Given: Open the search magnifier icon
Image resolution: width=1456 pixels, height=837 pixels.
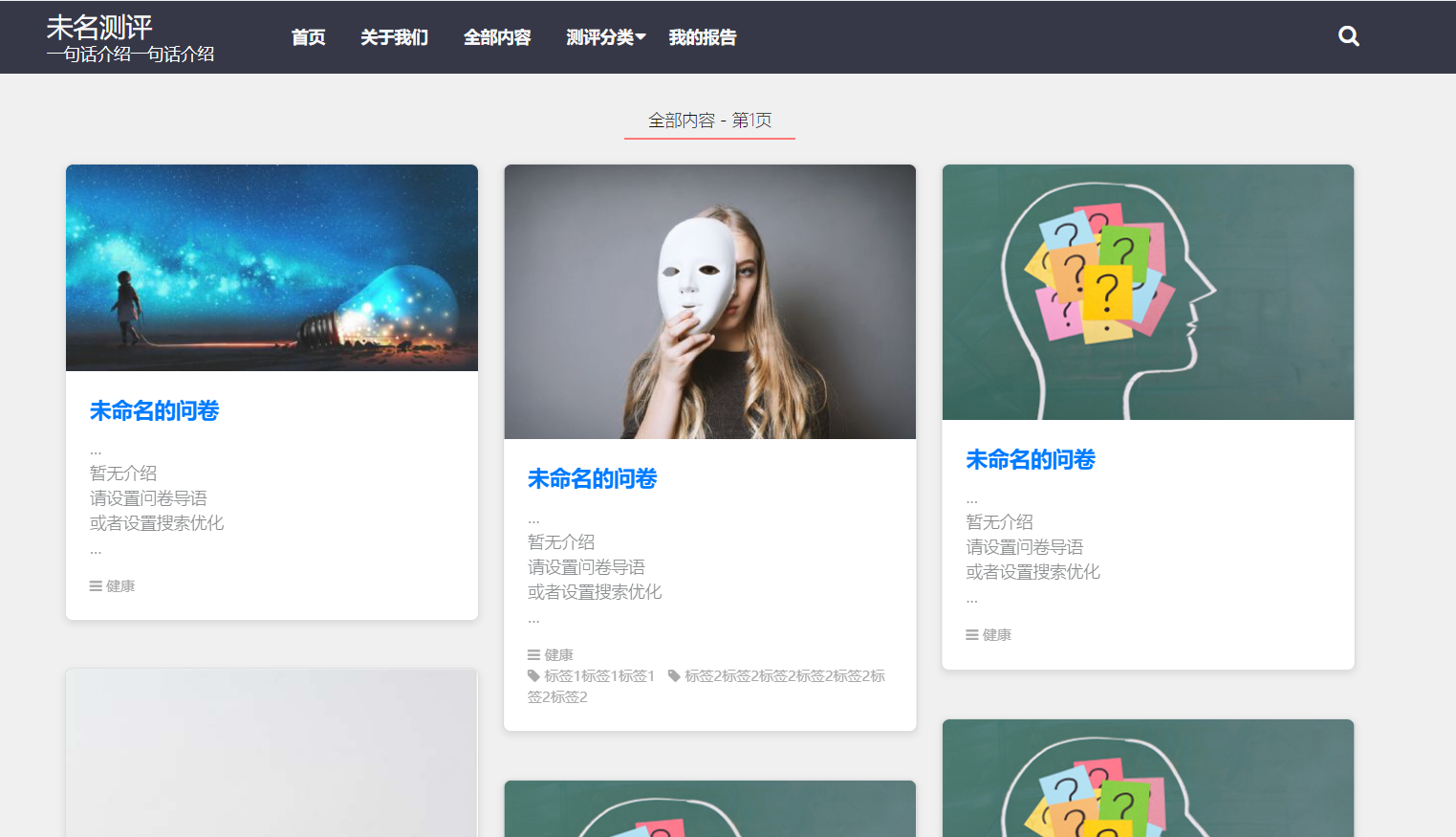Looking at the screenshot, I should pos(1349,36).
